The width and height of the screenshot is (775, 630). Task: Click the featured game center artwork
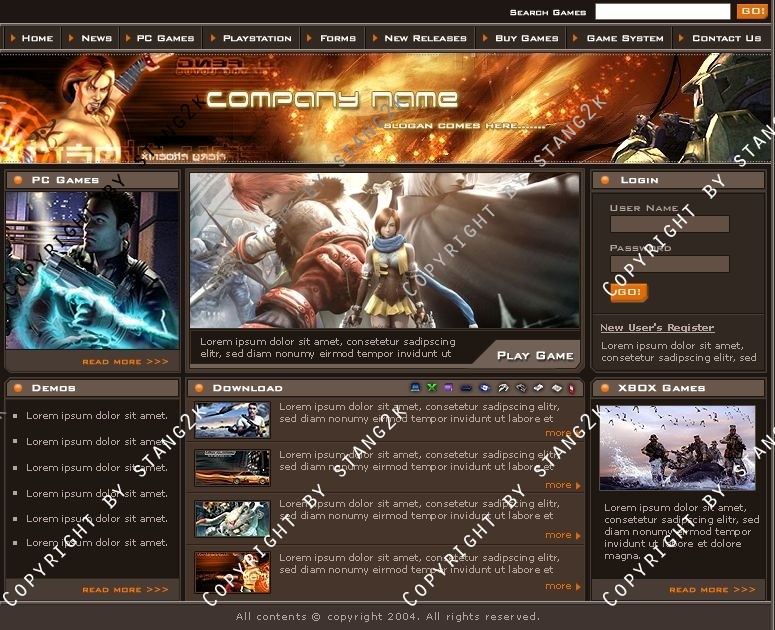point(385,250)
